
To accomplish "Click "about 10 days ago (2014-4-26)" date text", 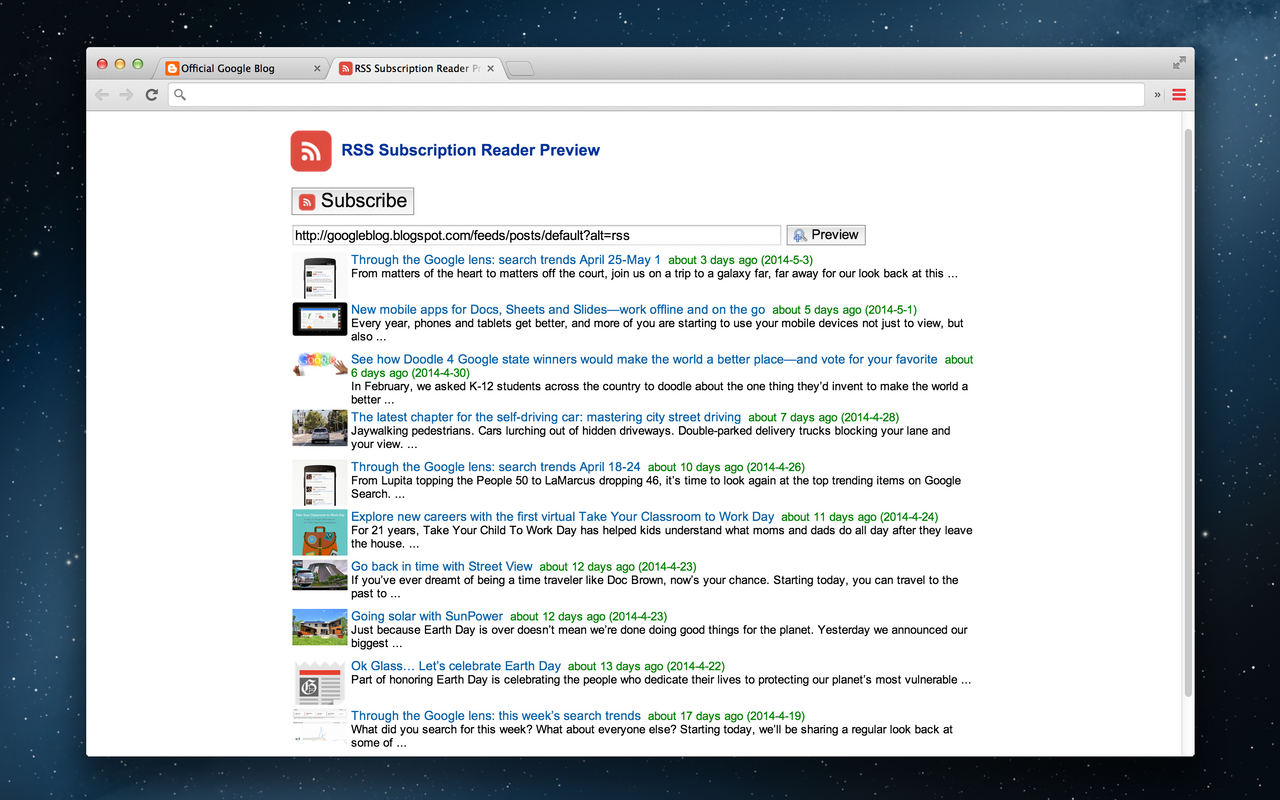I will click(726, 467).
